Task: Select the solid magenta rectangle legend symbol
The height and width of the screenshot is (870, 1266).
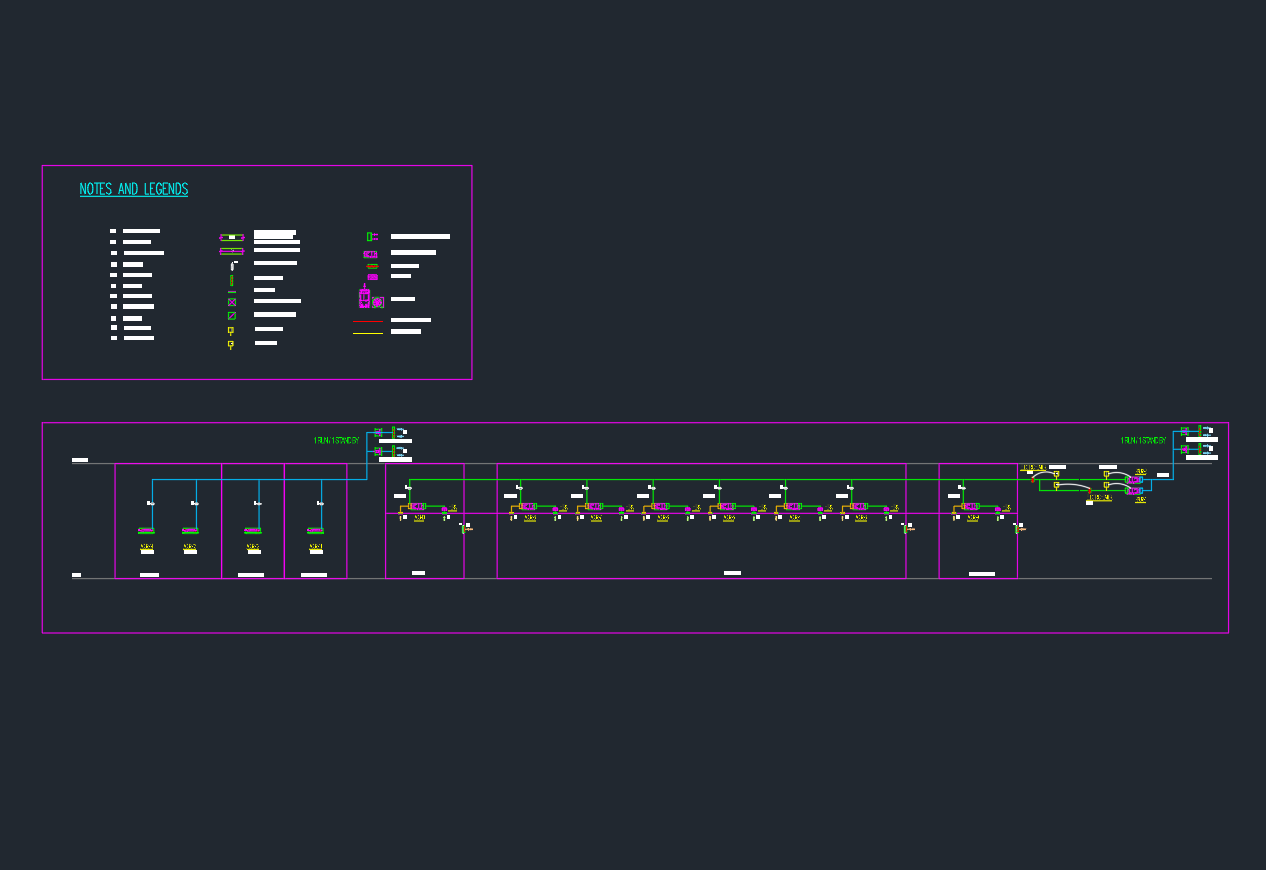Action: click(x=372, y=276)
